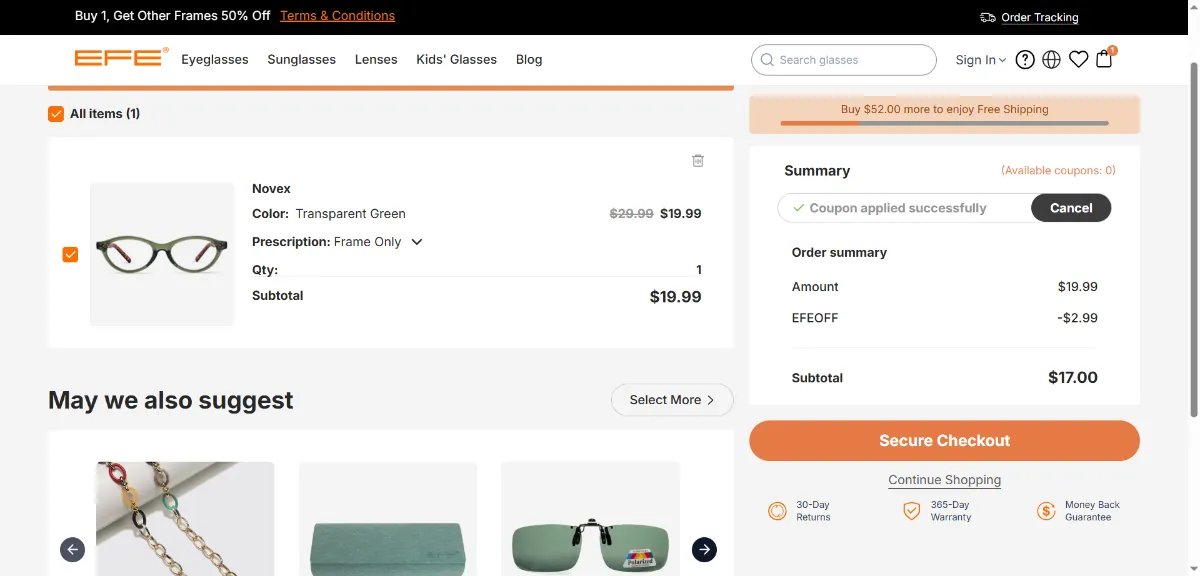
Task: Open the help question mark icon
Action: pyautogui.click(x=1025, y=60)
